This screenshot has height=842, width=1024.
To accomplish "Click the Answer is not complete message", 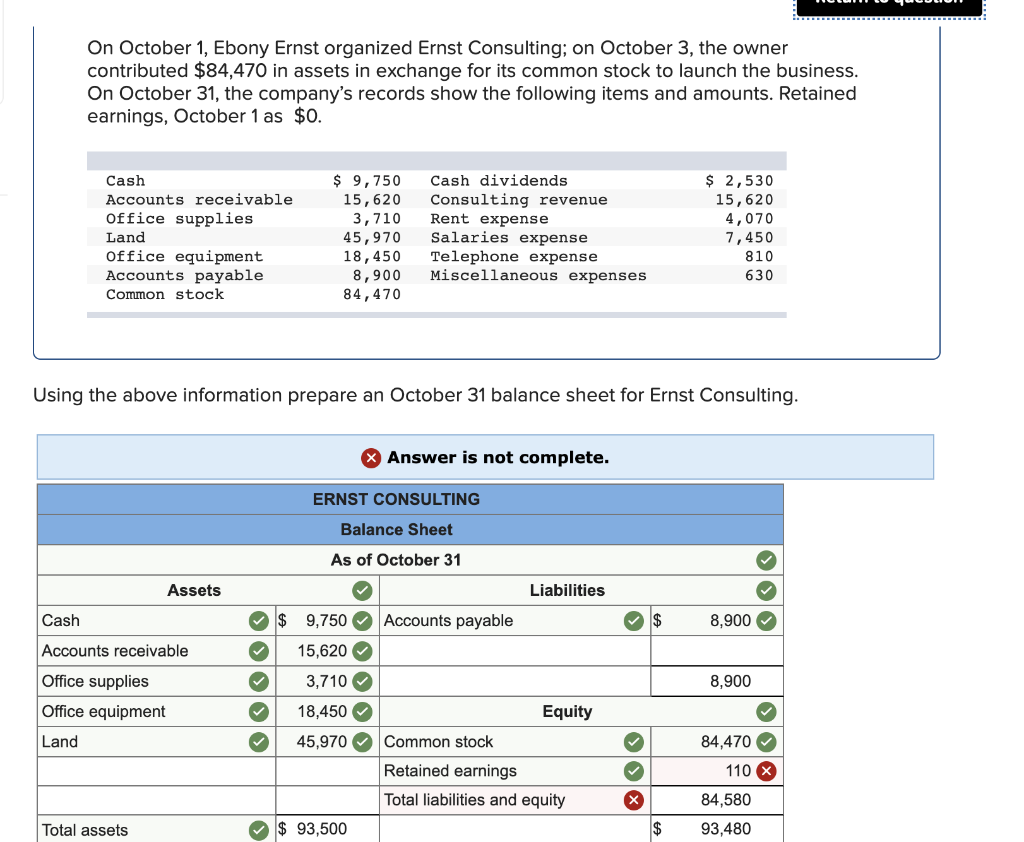I will click(498, 458).
